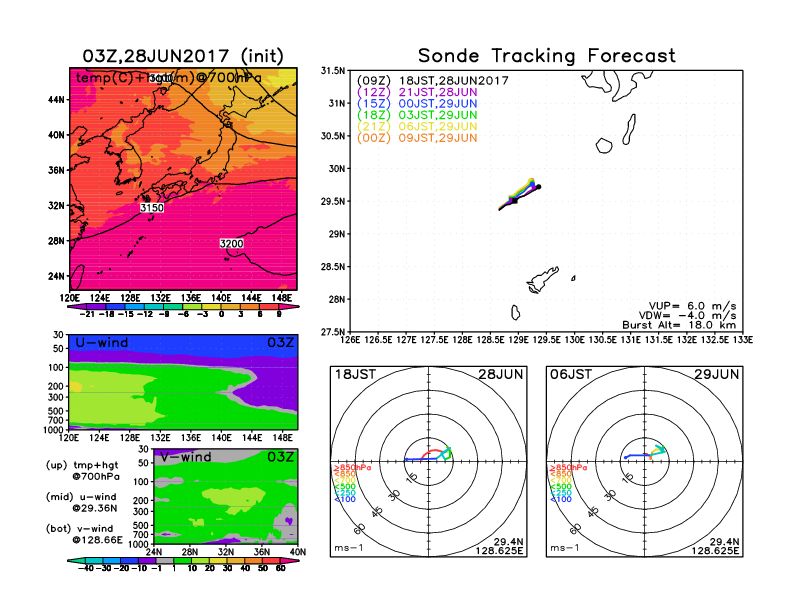
Task: Click the black square marker on the sonde track
Action: [514, 201]
